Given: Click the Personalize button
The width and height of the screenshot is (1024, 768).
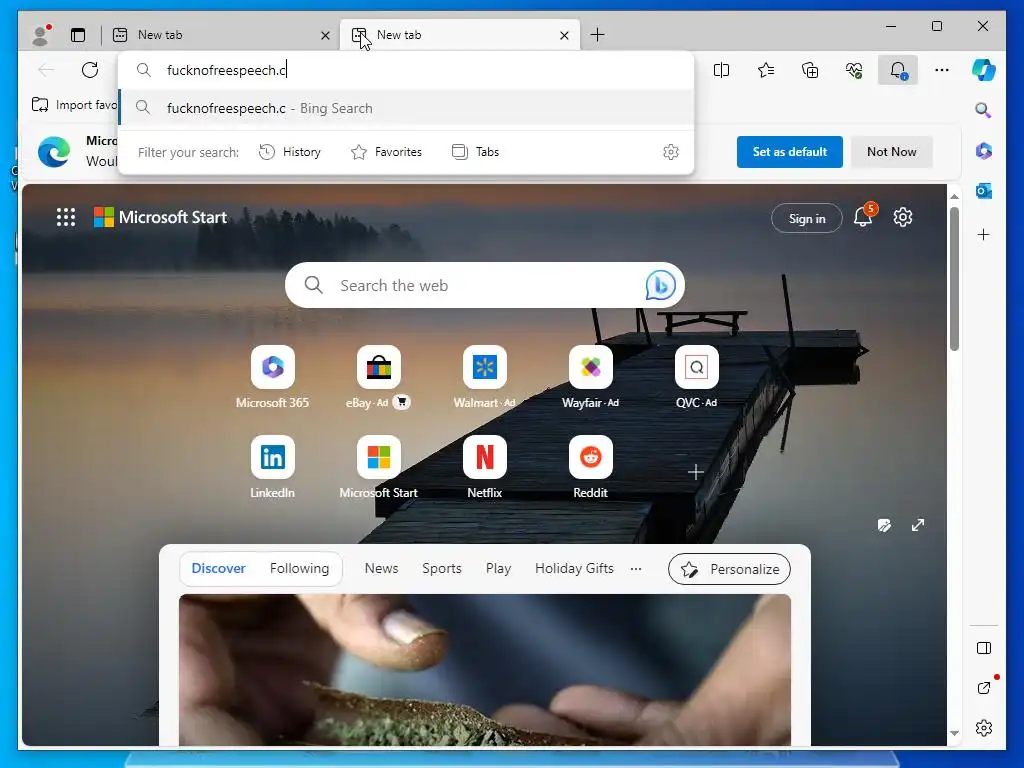Looking at the screenshot, I should point(729,569).
